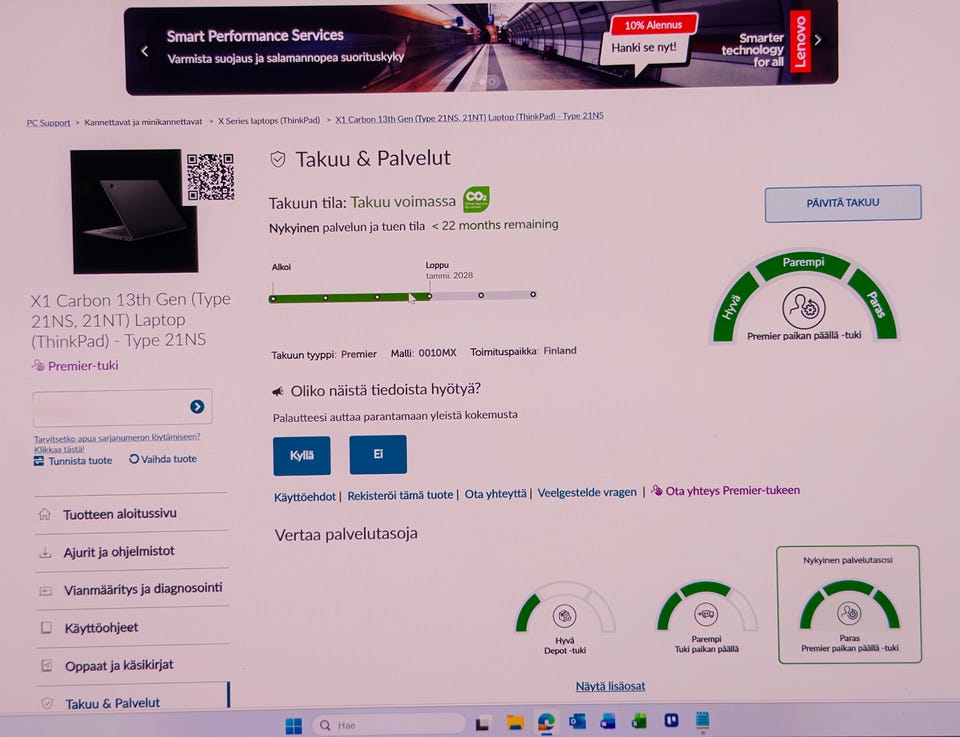Open 'Veelgestelde vragen' link
Viewport: 960px width, 737px height.
[x=587, y=492]
